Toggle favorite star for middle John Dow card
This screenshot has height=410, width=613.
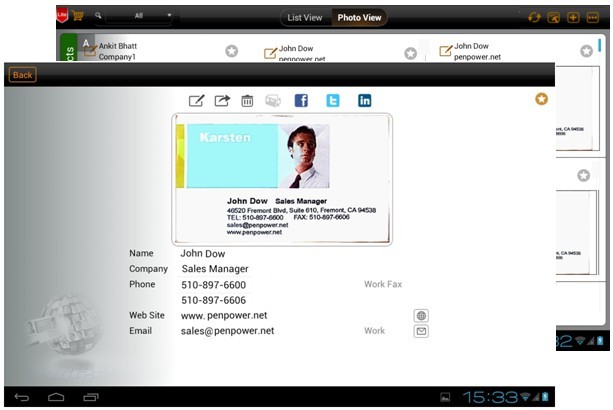pyautogui.click(x=410, y=53)
